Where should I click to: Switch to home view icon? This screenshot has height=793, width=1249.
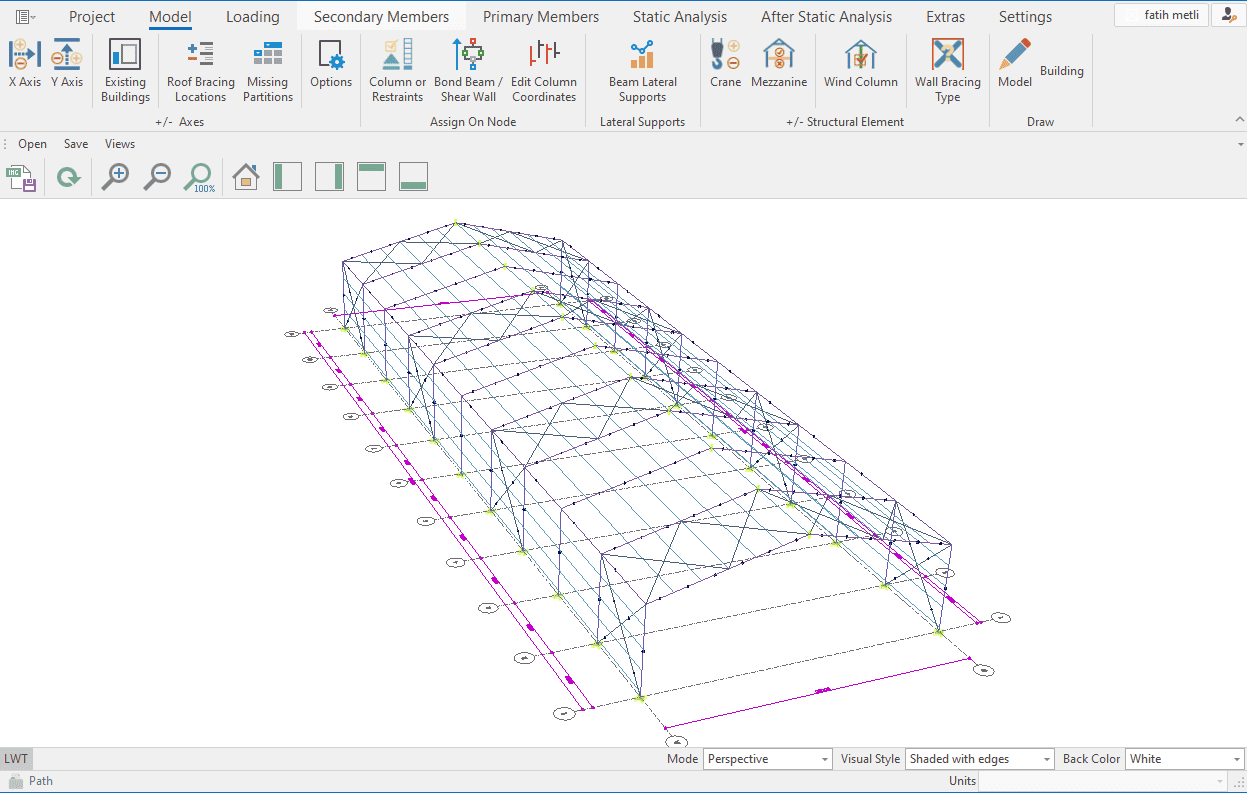pos(245,178)
